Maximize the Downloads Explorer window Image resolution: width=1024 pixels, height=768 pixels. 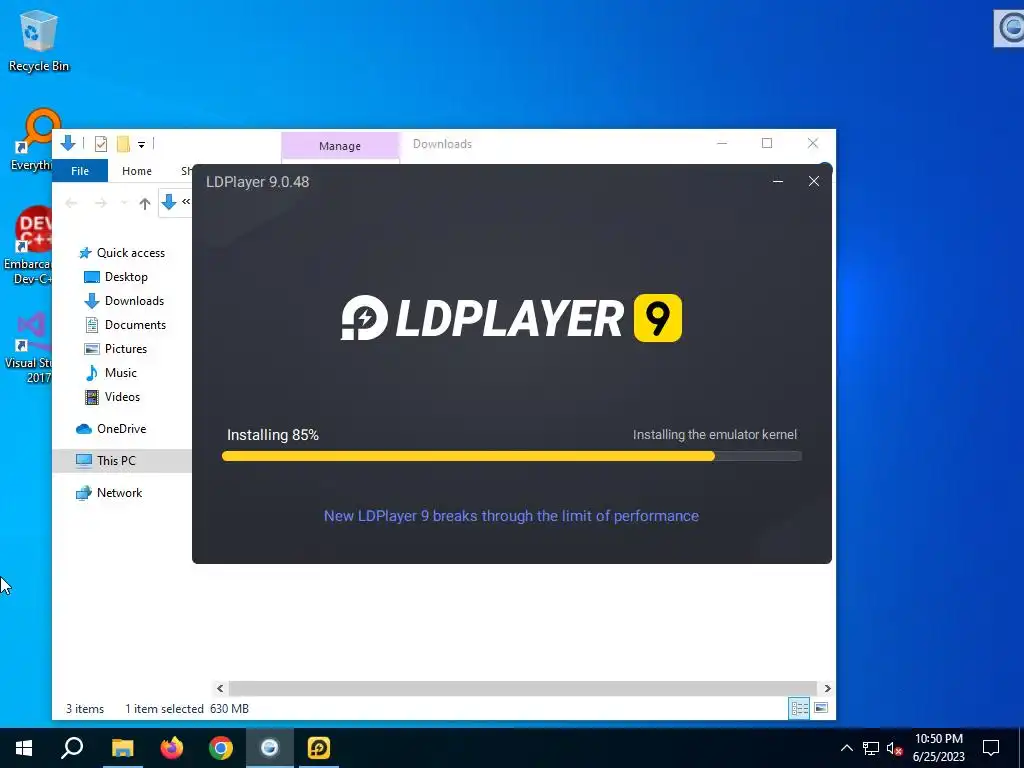click(x=767, y=143)
